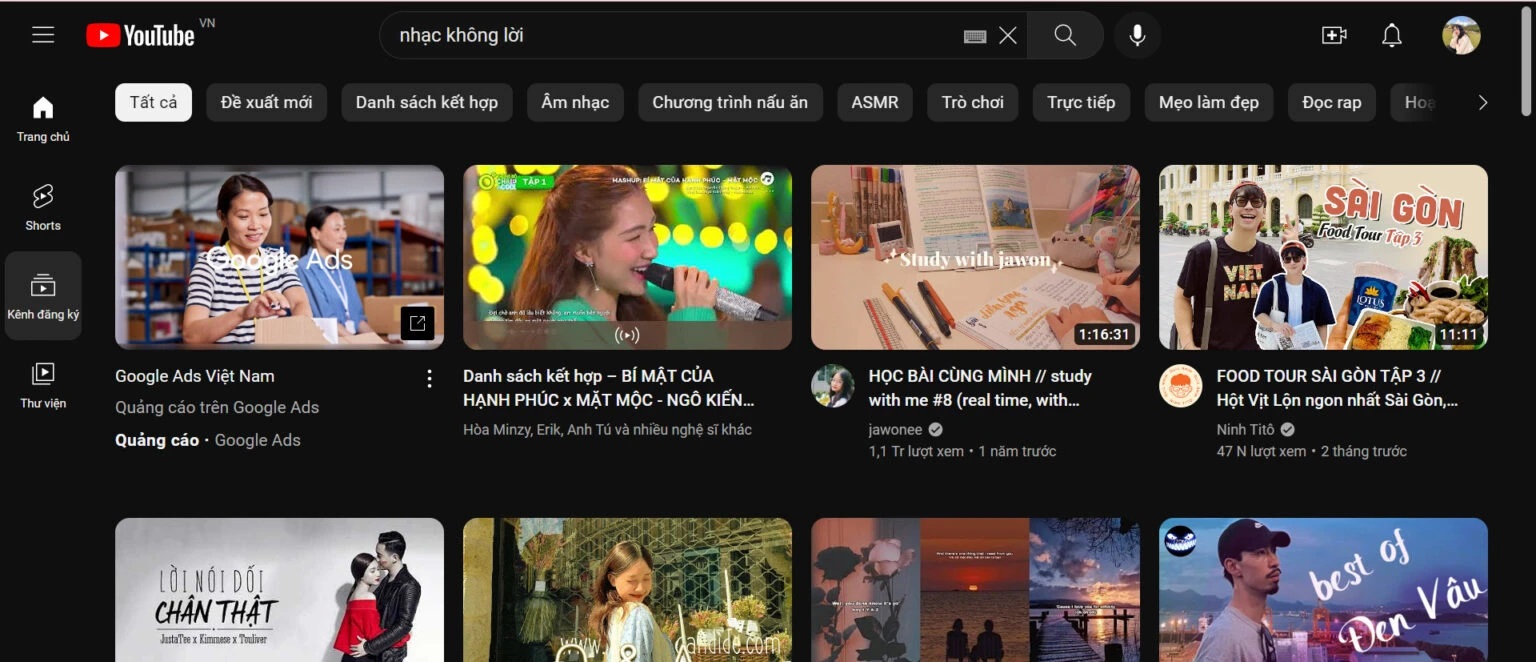Enable the ASMR search filter
1536x662 pixels.
click(874, 101)
